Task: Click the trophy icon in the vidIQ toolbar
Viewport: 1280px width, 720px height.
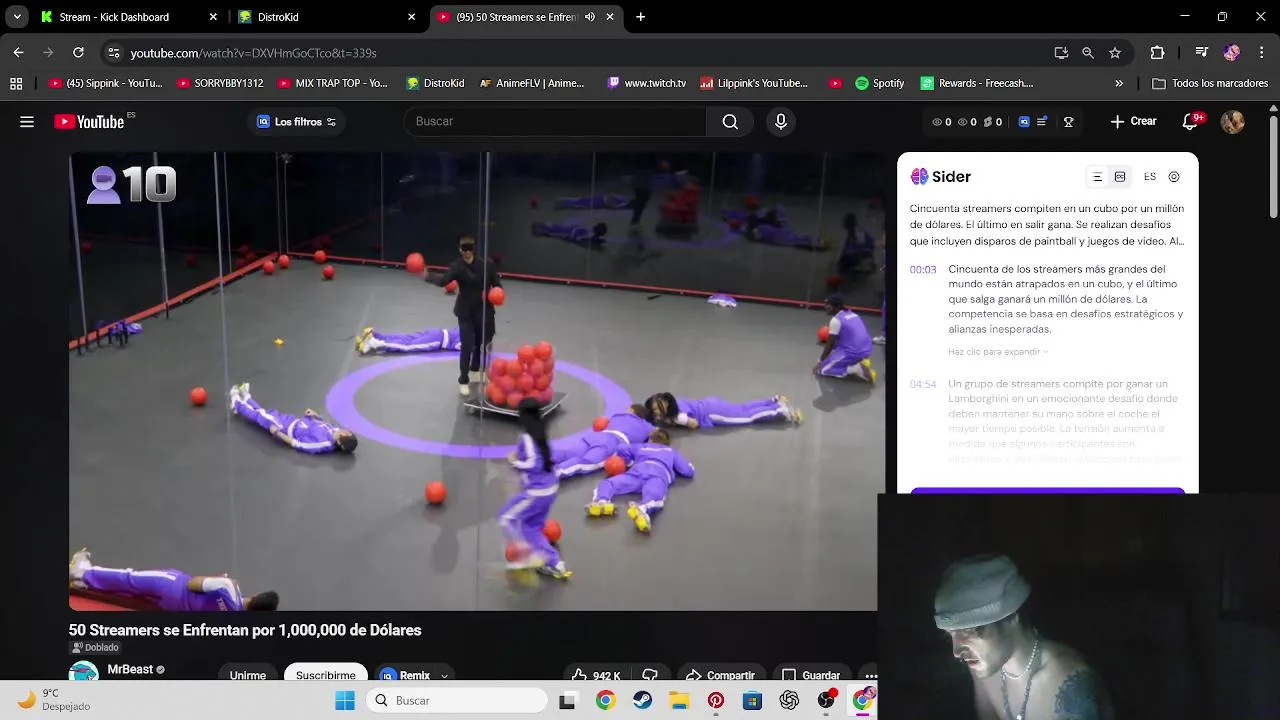Action: pyautogui.click(x=1068, y=122)
